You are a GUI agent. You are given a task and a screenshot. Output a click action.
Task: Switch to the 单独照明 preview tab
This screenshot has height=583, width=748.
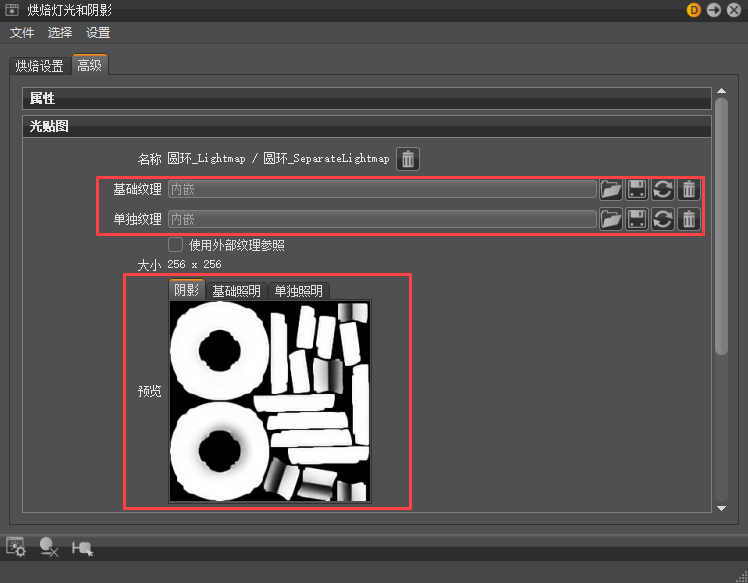[298, 291]
